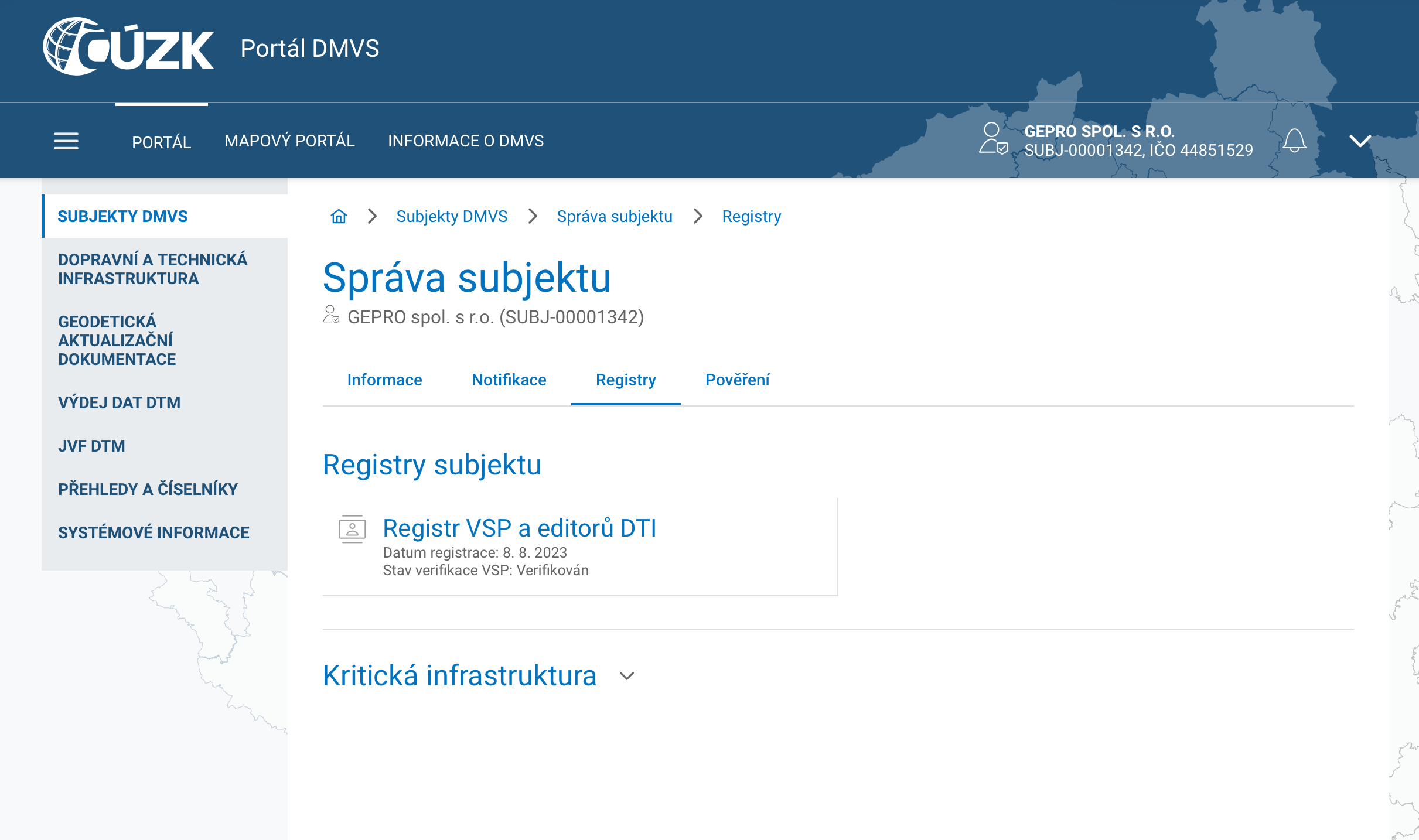Click the ČÚZK logo
Screen dimensions: 1419x840
pos(128,46)
